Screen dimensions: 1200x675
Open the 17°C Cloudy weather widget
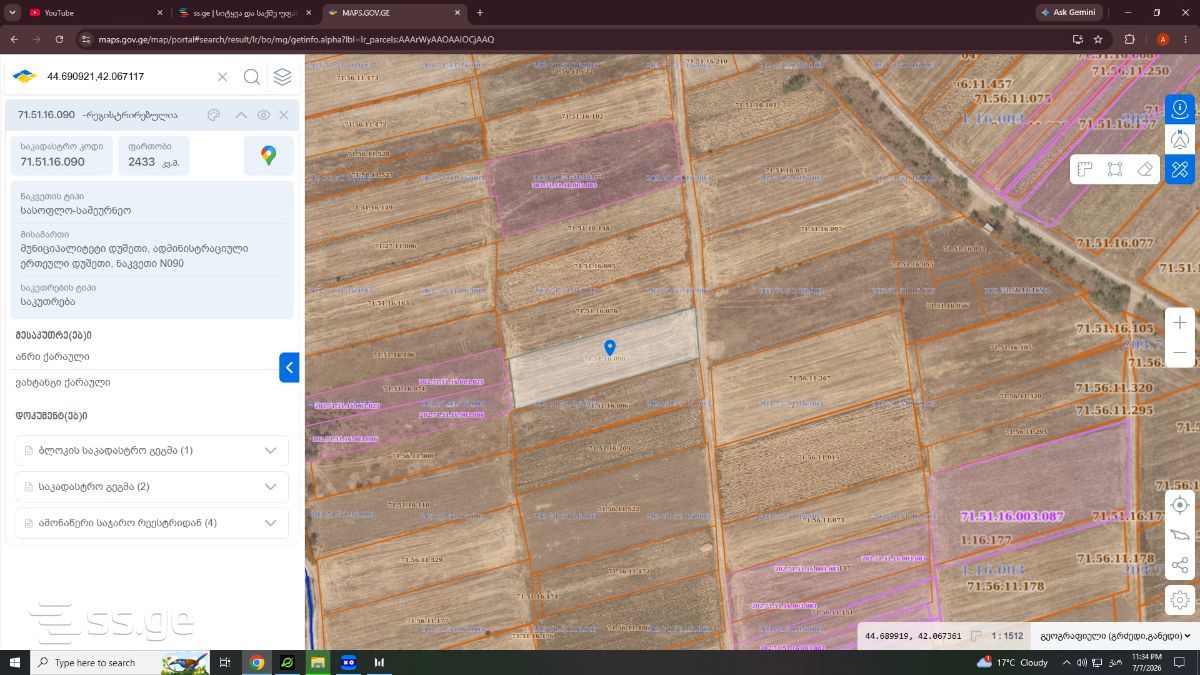[1013, 662]
